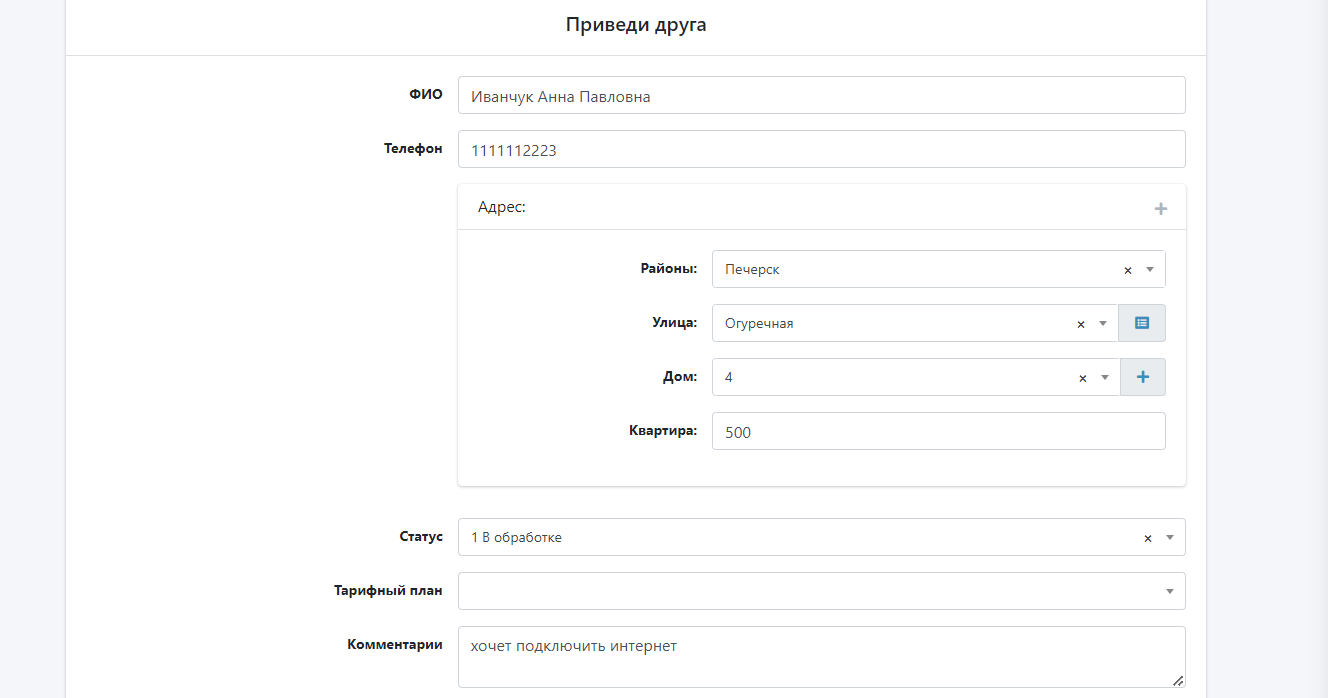Viewport: 1328px width, 698px height.
Task: Clear the Дом value using the x
Action: pyautogui.click(x=1082, y=378)
